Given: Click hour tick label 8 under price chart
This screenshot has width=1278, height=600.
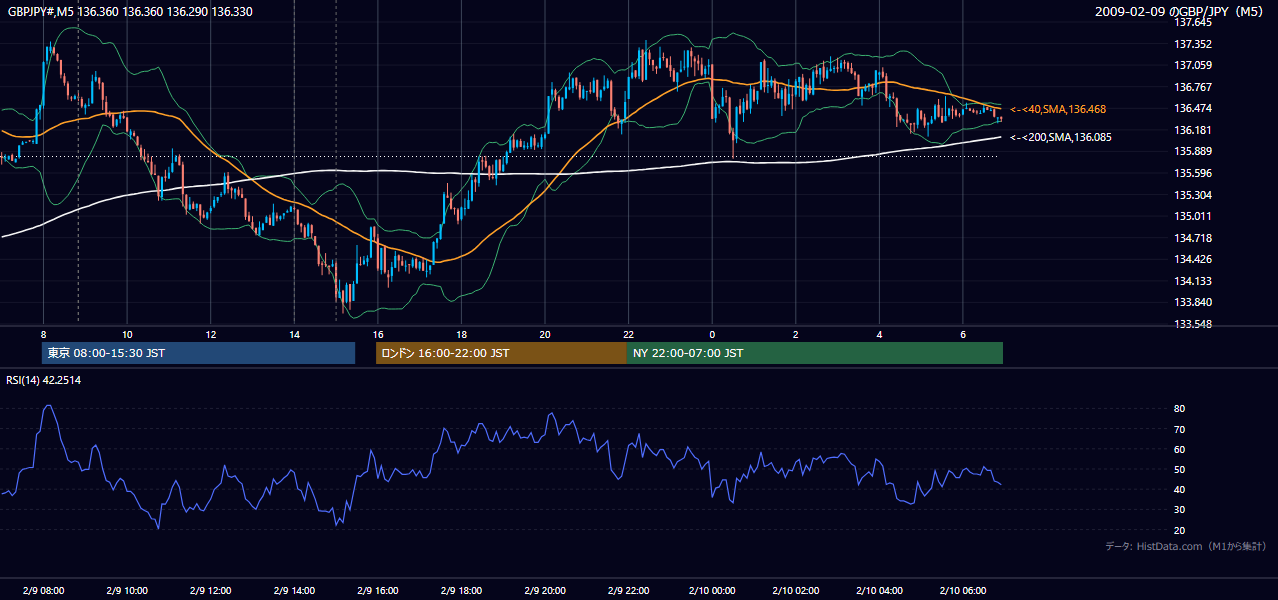Looking at the screenshot, I should (43, 333).
